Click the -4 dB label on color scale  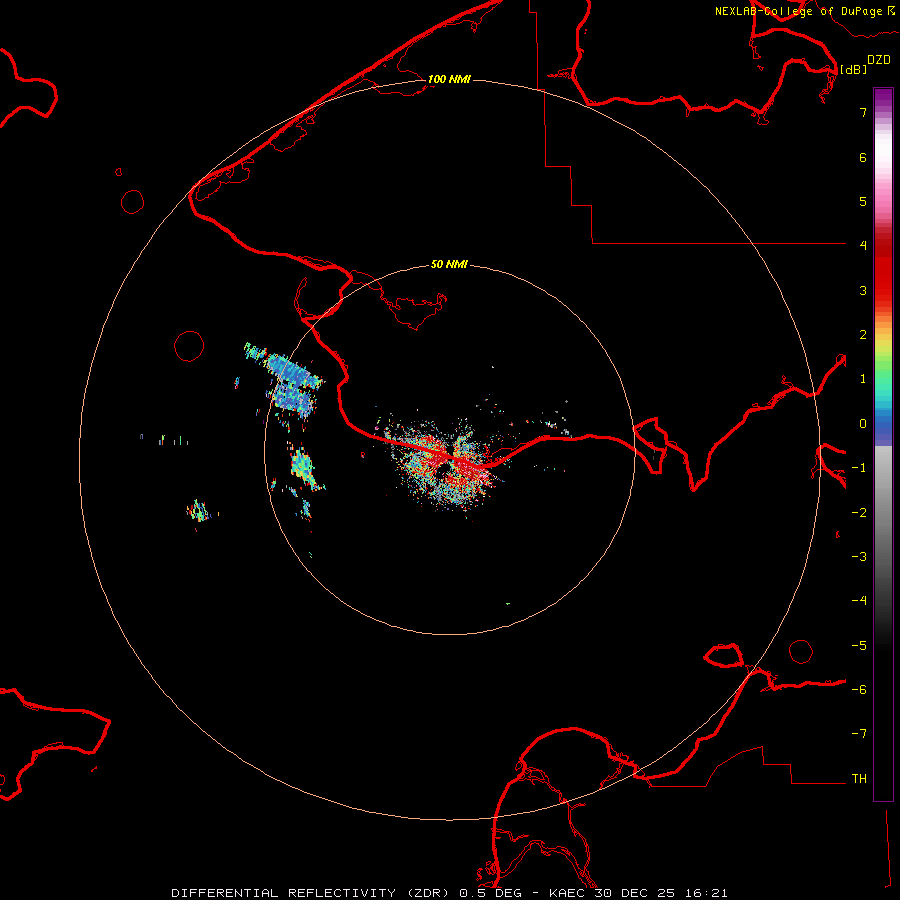coord(859,601)
